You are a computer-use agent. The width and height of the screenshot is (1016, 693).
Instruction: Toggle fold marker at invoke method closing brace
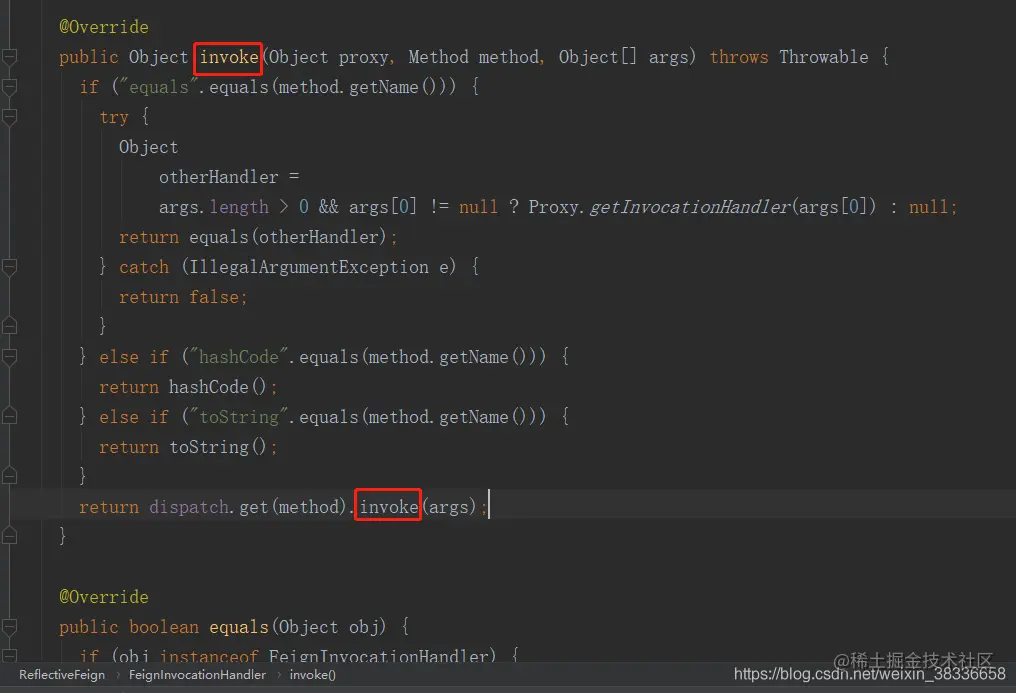tap(9, 536)
